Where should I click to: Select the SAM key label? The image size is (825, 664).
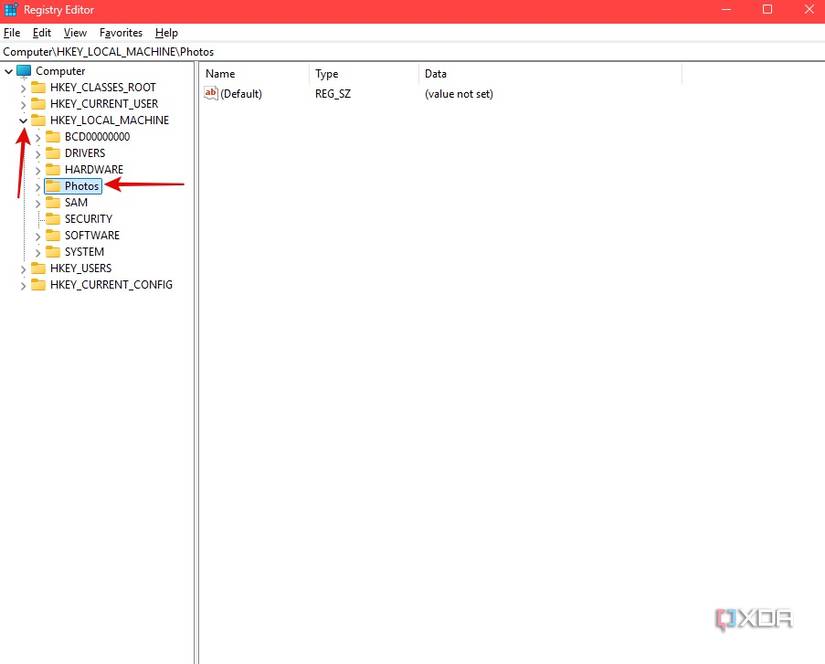[x=76, y=203]
